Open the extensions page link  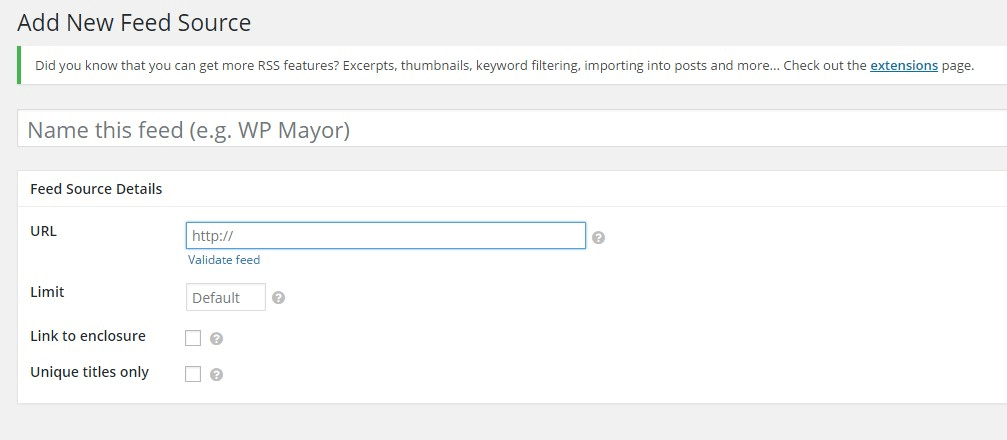(903, 66)
